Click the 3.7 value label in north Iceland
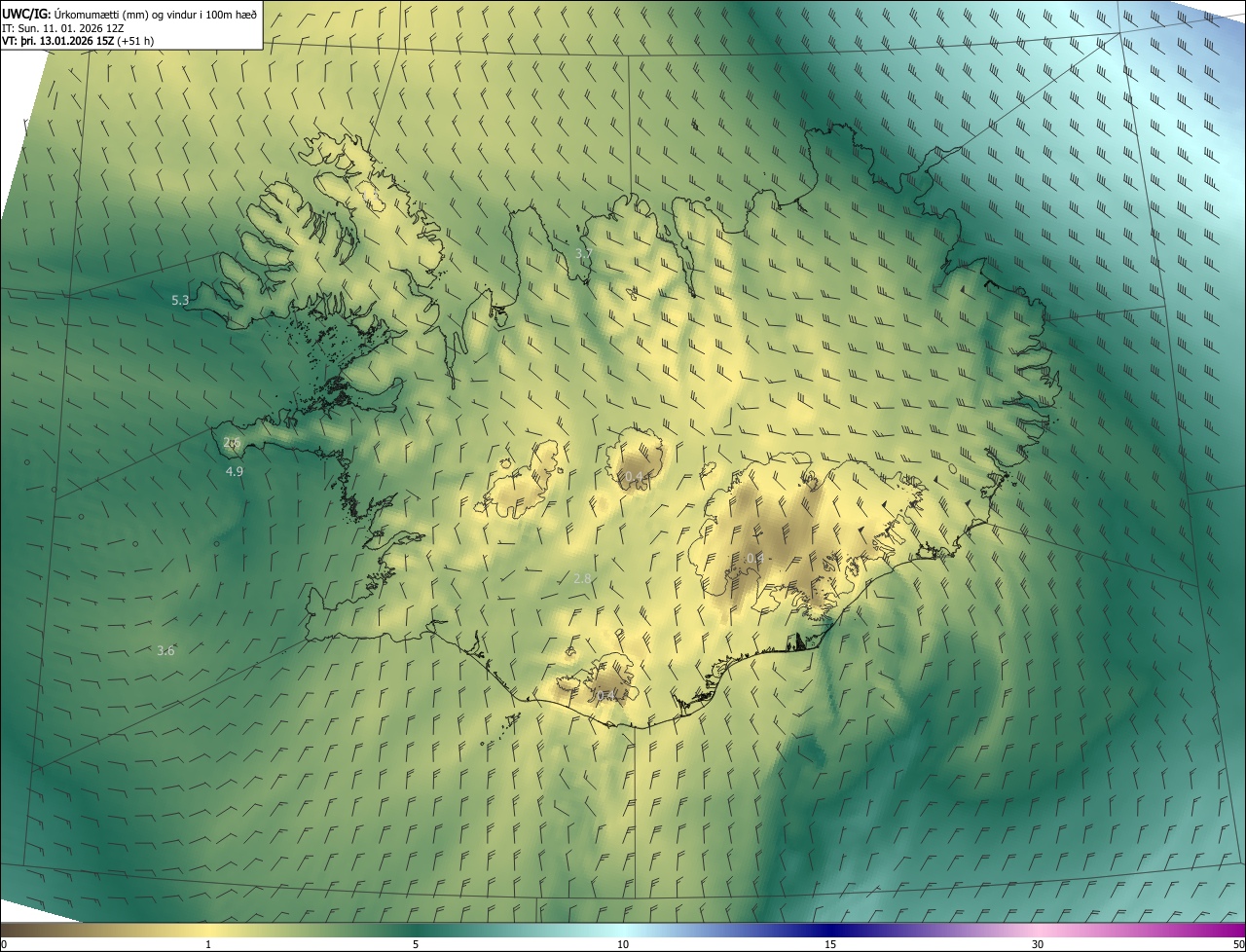 pyautogui.click(x=583, y=253)
